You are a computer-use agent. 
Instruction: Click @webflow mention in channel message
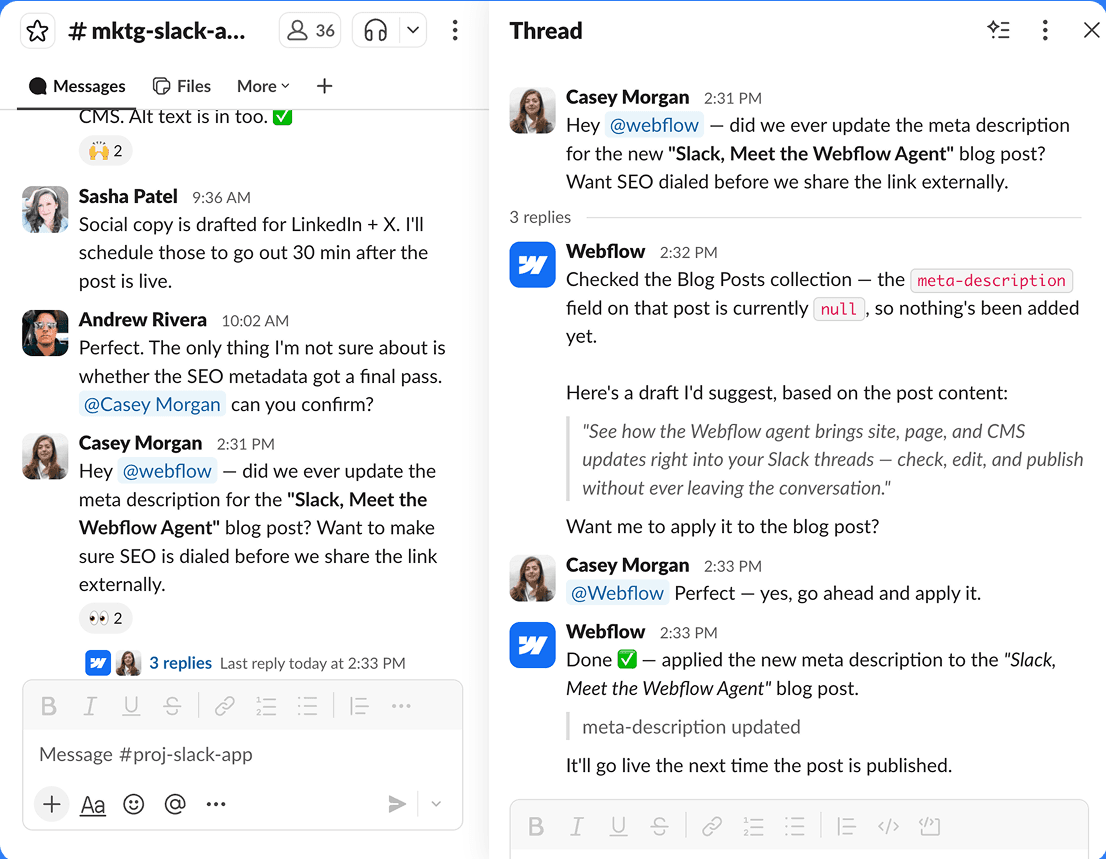point(167,471)
